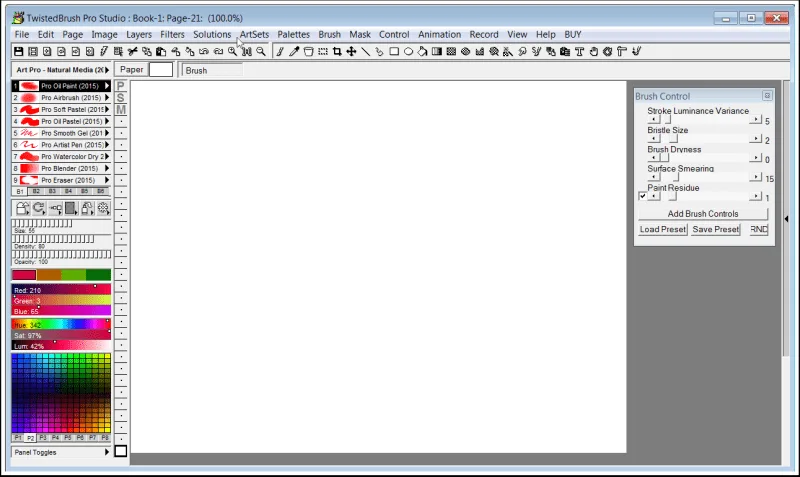This screenshot has width=800, height=477.
Task: Select the orange color swatch
Action: 48,275
